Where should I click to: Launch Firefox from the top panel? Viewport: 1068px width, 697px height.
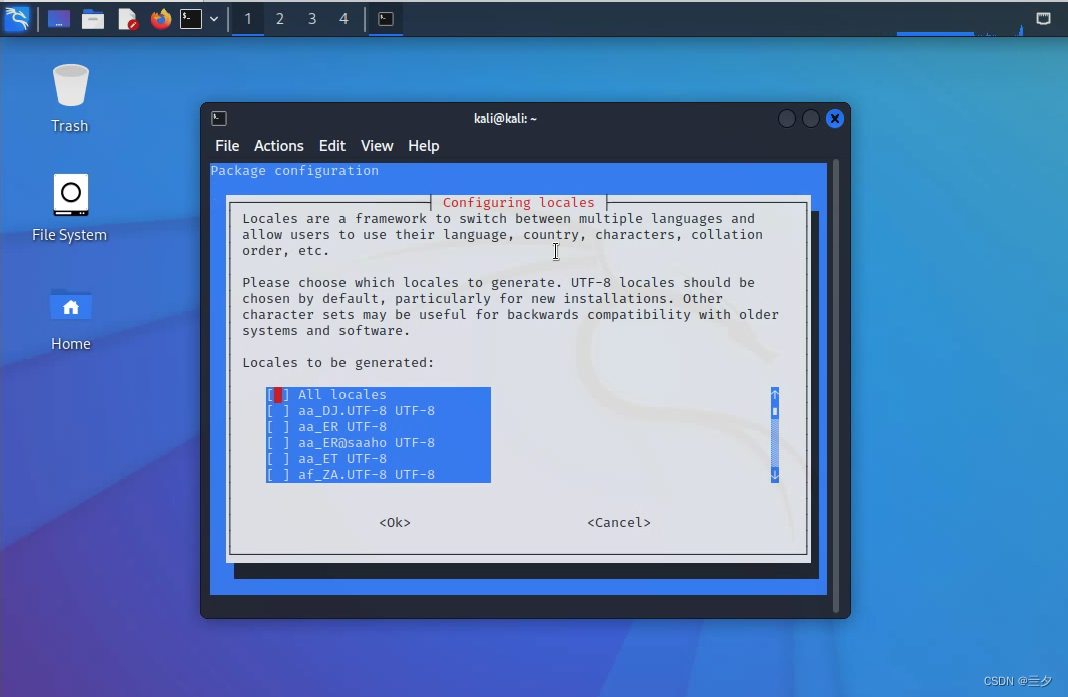point(160,18)
